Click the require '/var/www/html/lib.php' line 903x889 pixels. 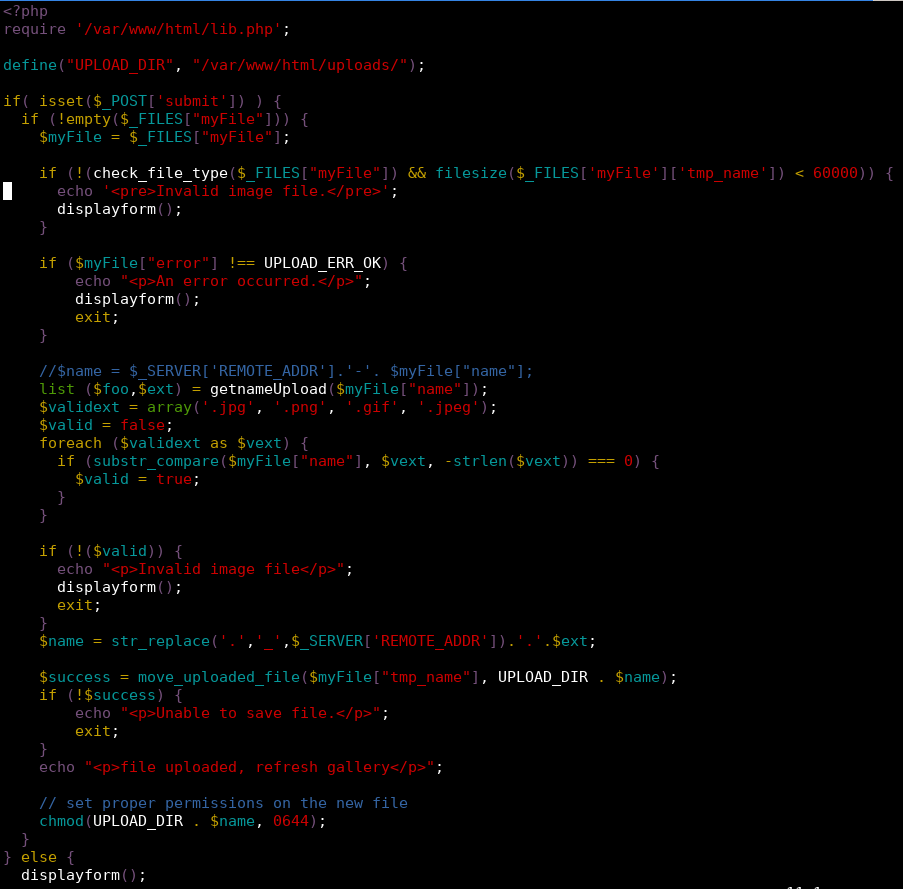pos(145,29)
